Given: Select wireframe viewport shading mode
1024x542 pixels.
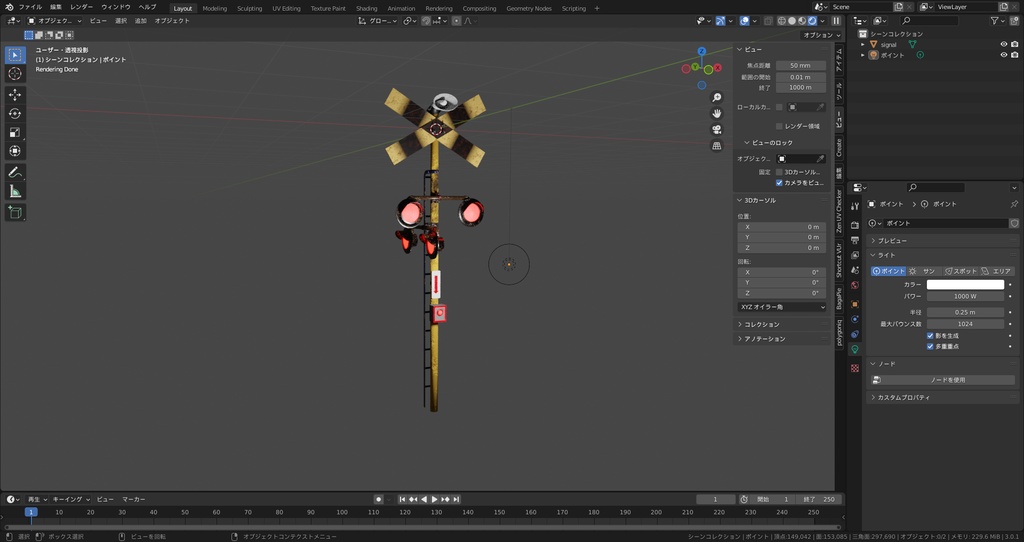Looking at the screenshot, I should pyautogui.click(x=782, y=21).
